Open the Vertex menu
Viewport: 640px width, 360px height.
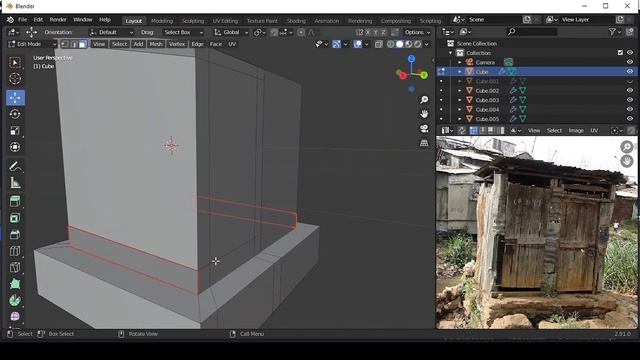tap(177, 44)
